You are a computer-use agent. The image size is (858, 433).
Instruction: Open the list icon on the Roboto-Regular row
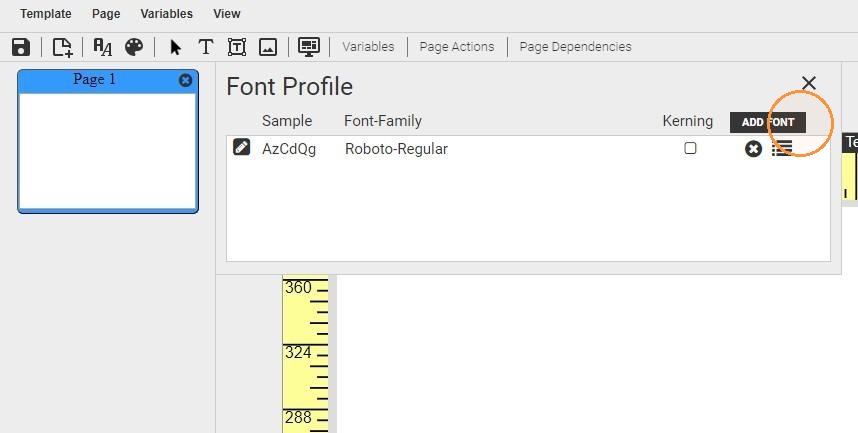point(782,148)
